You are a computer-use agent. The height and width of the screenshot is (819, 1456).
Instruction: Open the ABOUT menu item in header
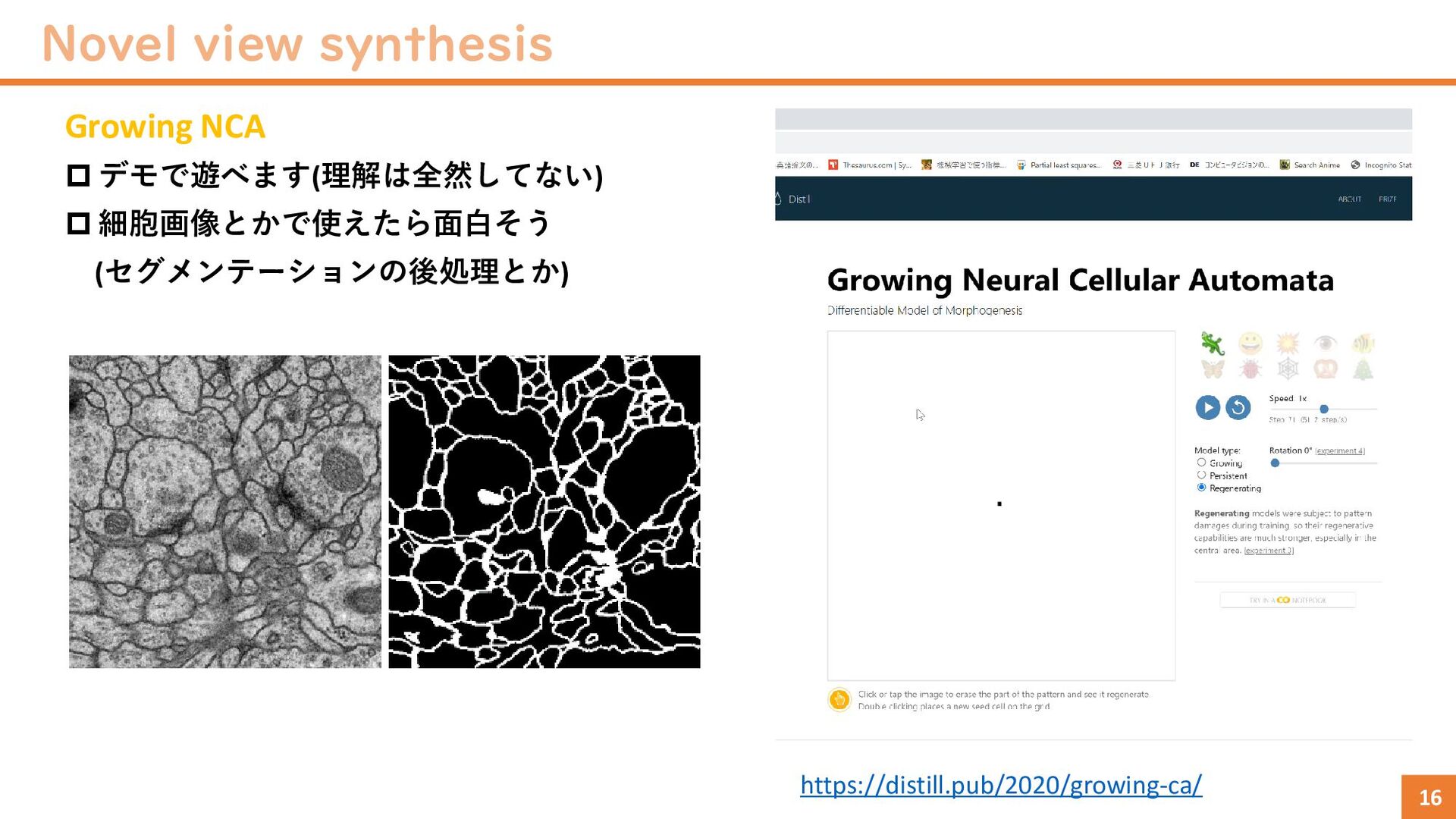(x=1349, y=199)
